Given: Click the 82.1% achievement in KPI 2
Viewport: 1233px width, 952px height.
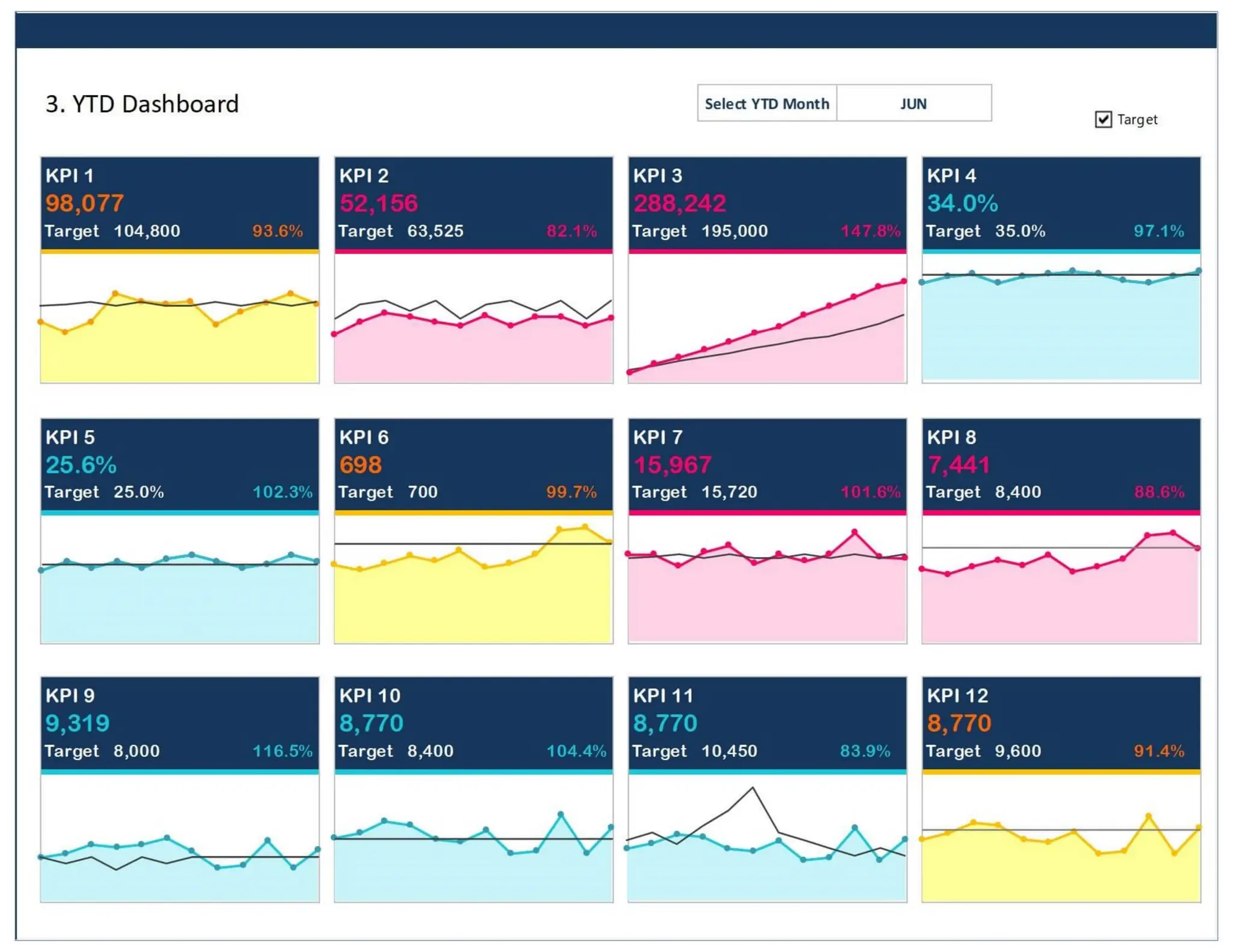Looking at the screenshot, I should click(571, 231).
